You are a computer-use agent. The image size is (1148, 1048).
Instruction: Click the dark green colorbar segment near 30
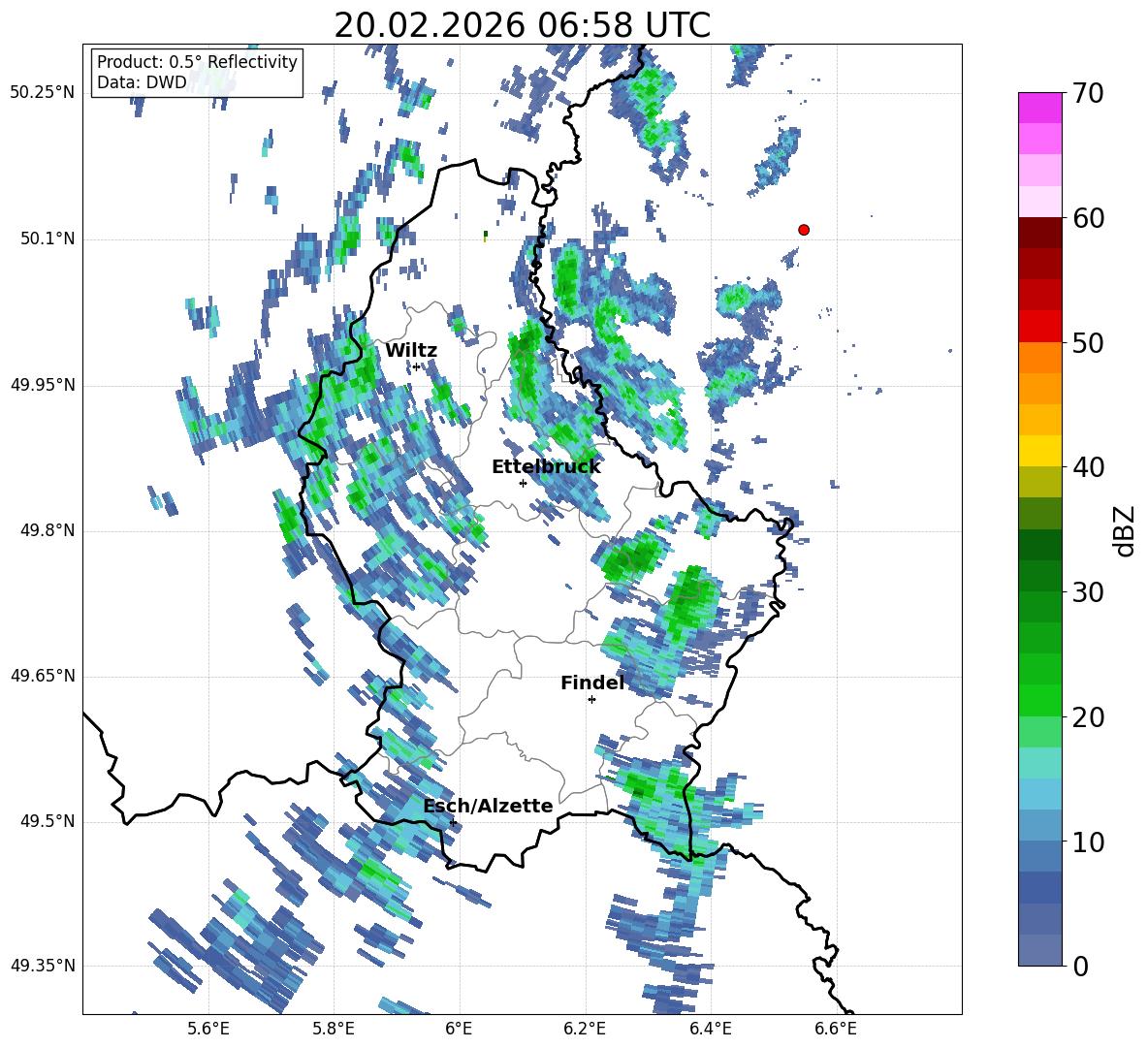[x=1039, y=576]
